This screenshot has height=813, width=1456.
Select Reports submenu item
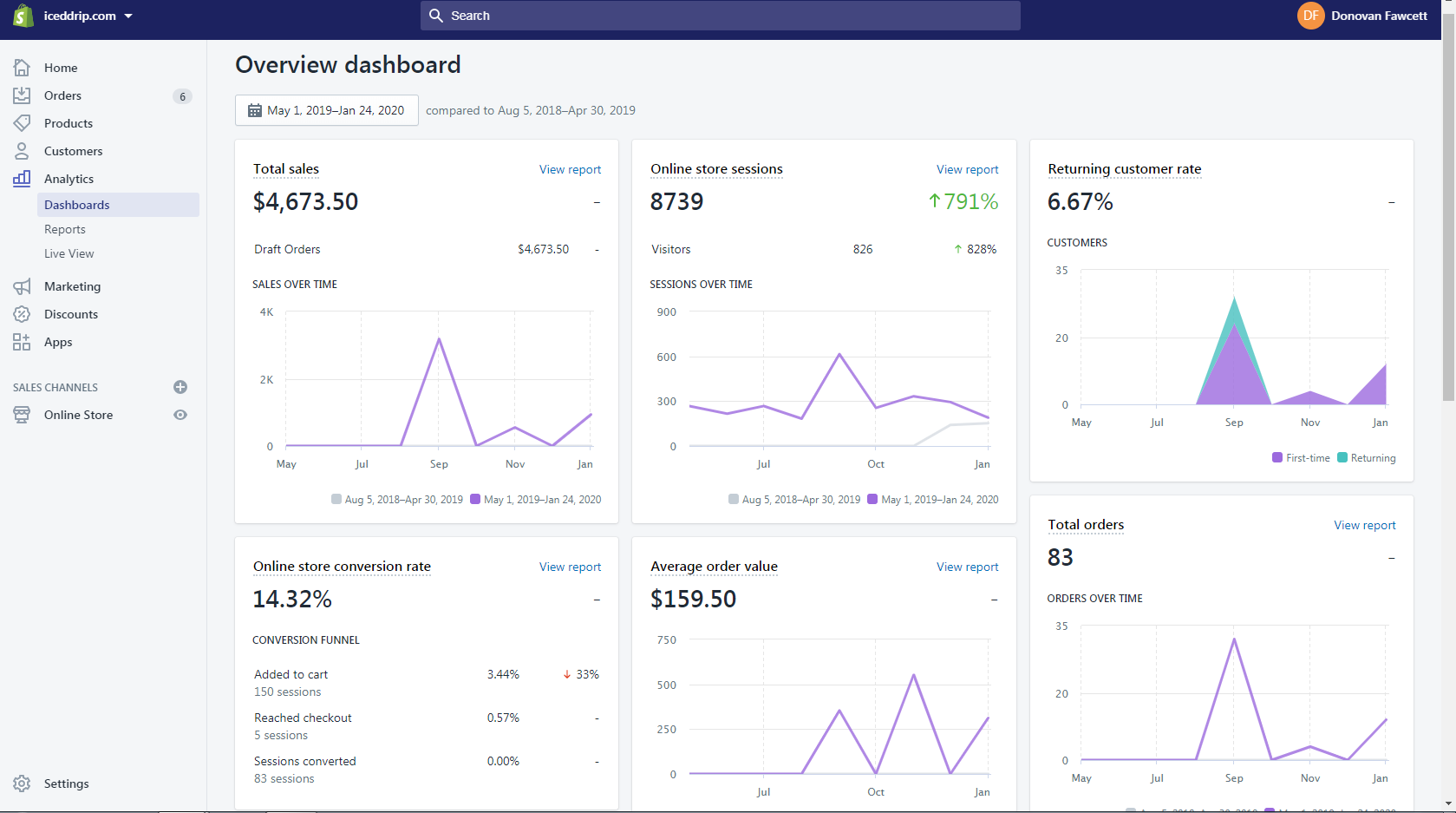65,229
